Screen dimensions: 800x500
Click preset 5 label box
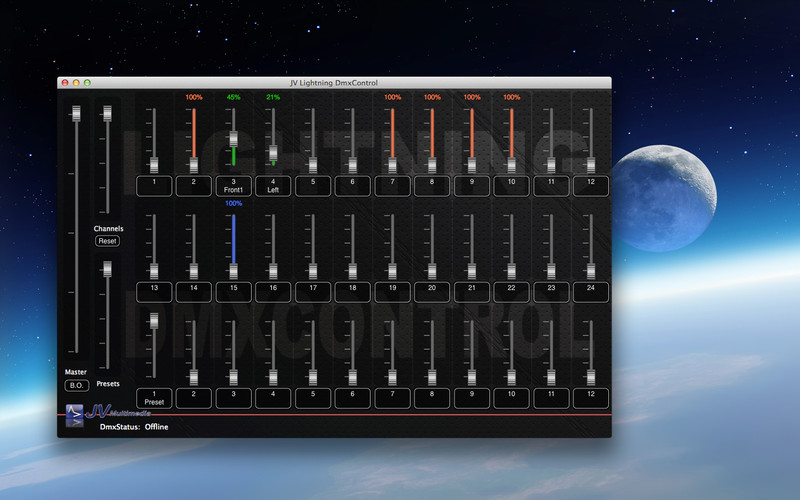313,398
